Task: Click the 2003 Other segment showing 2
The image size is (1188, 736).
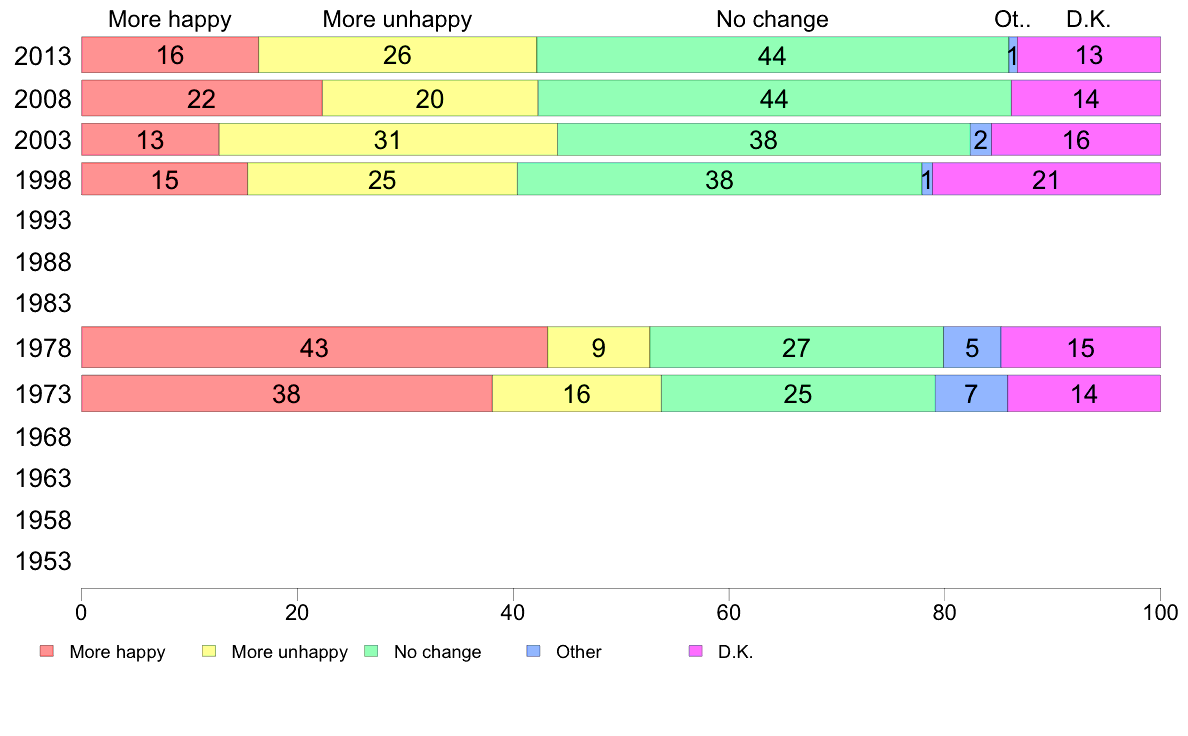Action: [981, 140]
